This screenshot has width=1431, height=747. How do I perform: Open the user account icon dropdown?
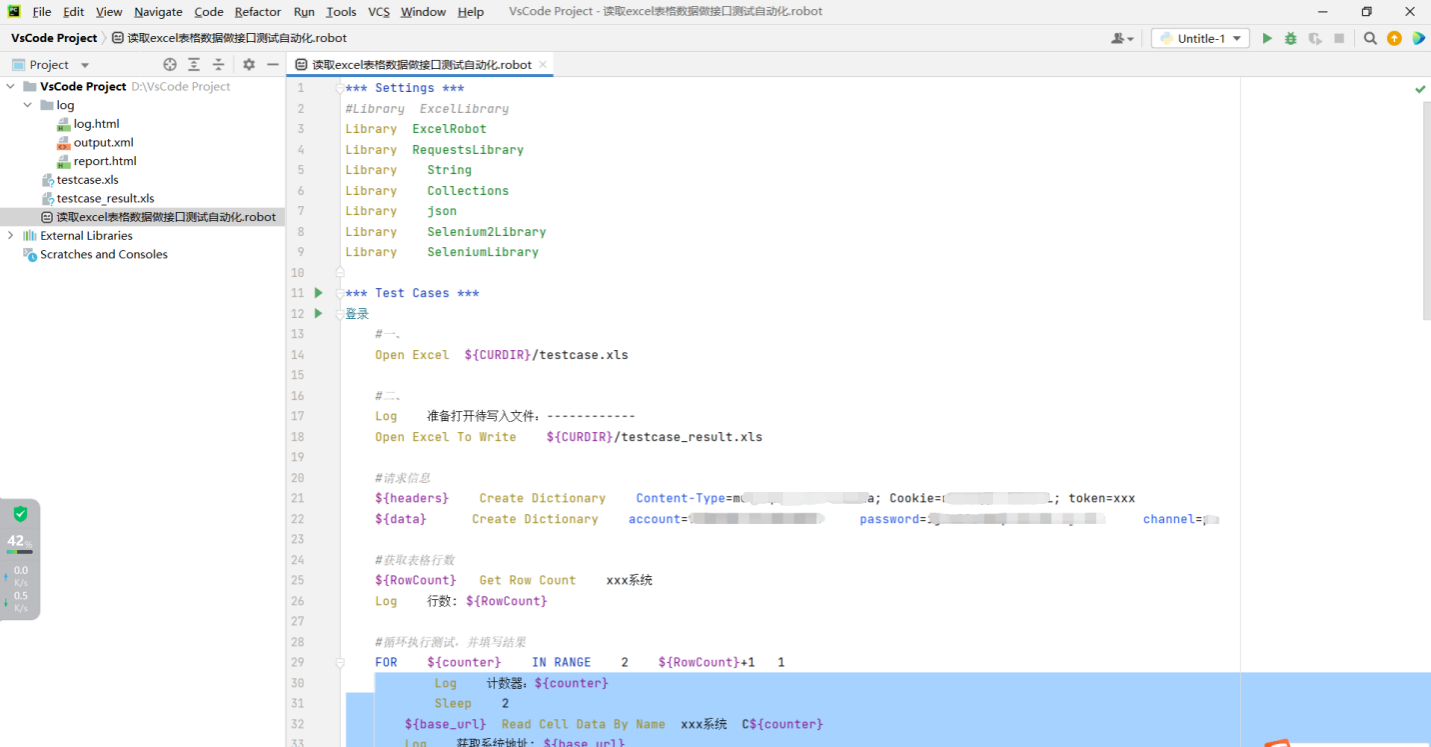pyautogui.click(x=1122, y=38)
